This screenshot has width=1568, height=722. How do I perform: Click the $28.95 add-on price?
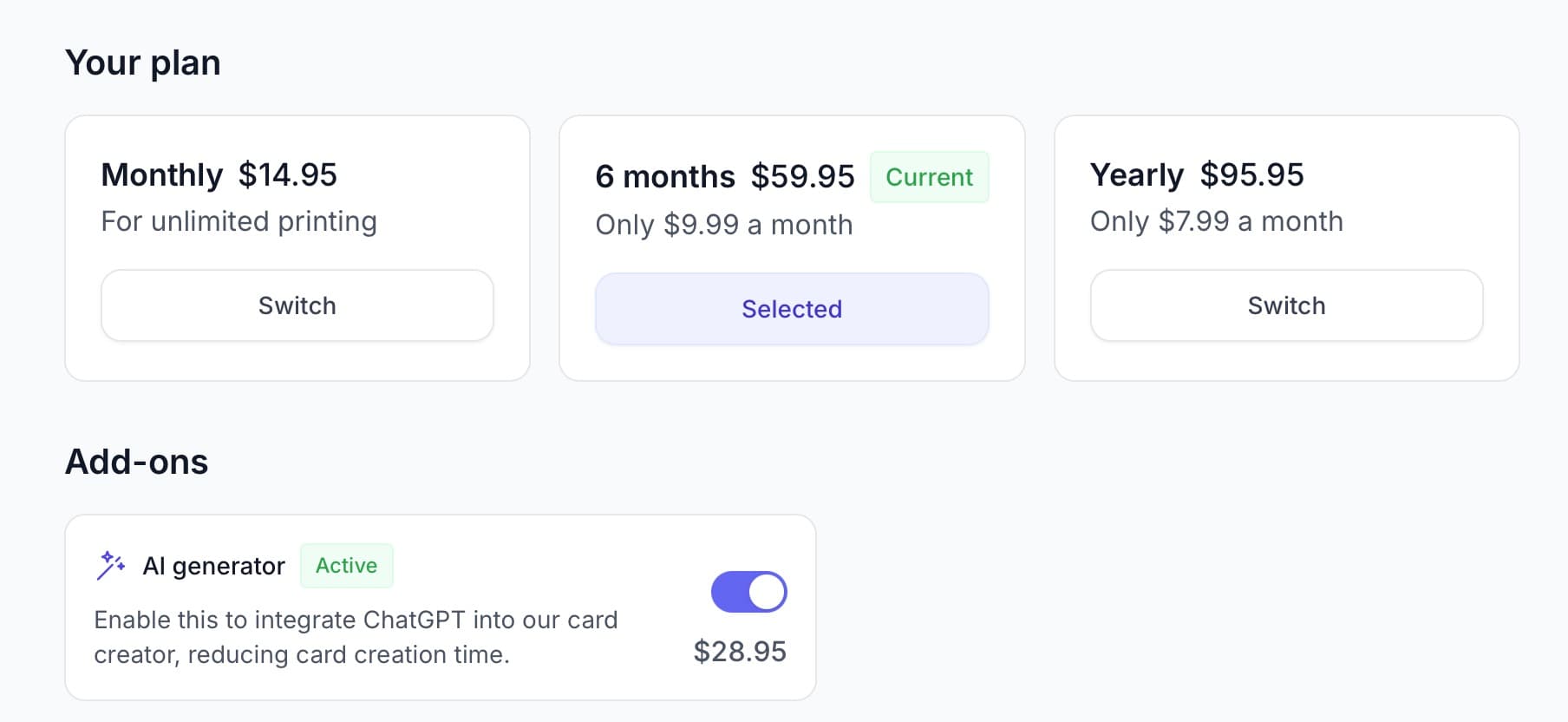point(739,652)
